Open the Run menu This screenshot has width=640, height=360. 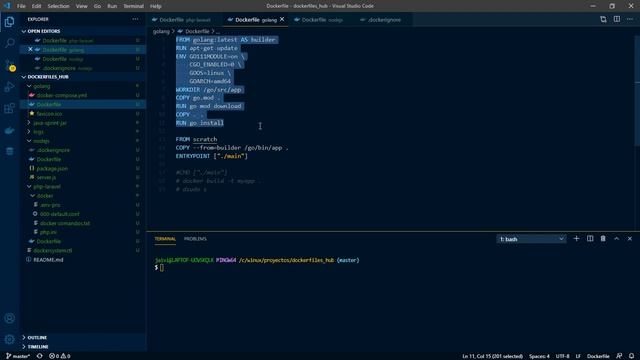pos(112,6)
